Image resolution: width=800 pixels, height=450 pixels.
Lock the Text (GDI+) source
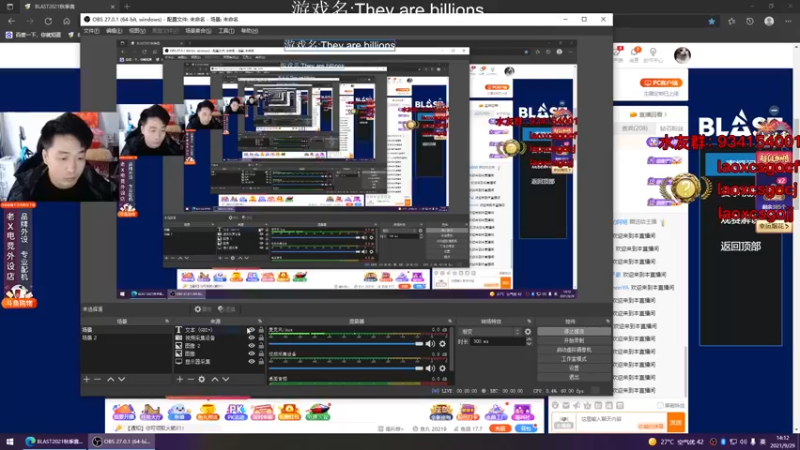click(x=261, y=330)
